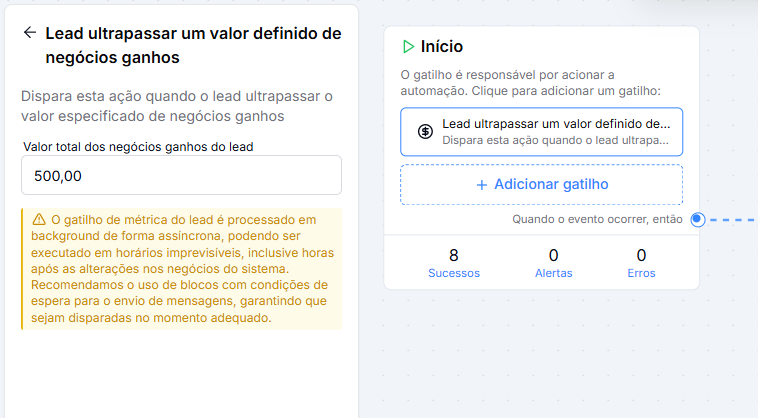Click the back arrow icon

(x=29, y=32)
